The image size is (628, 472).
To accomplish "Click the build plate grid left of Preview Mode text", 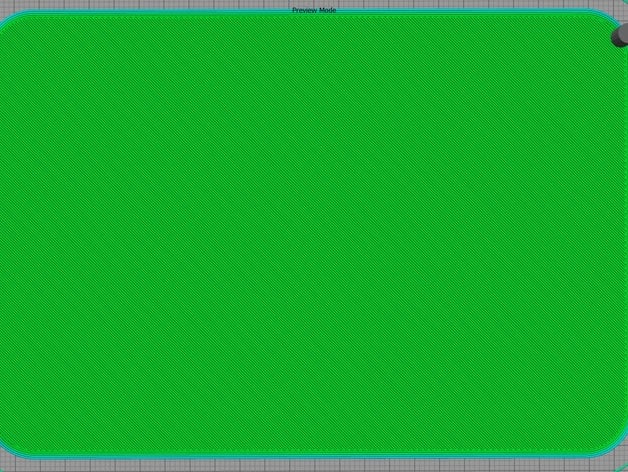I will pos(160,4).
